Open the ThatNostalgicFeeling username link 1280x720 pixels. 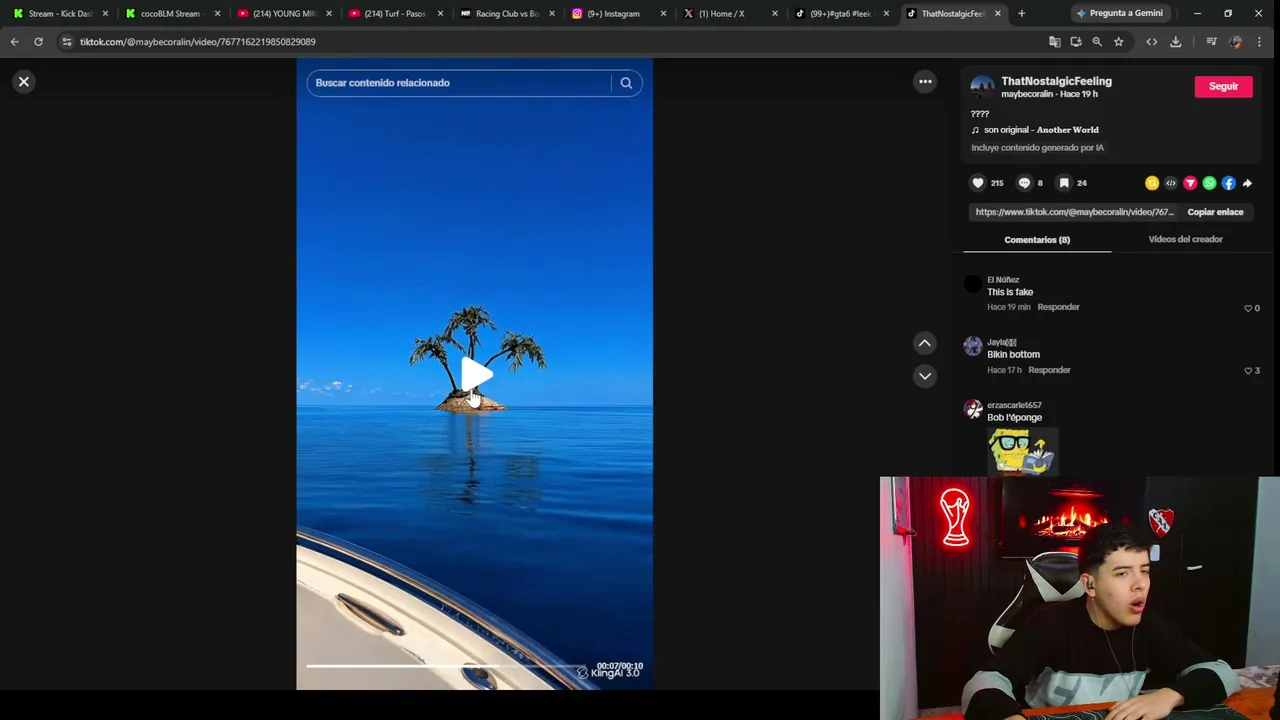click(1056, 81)
